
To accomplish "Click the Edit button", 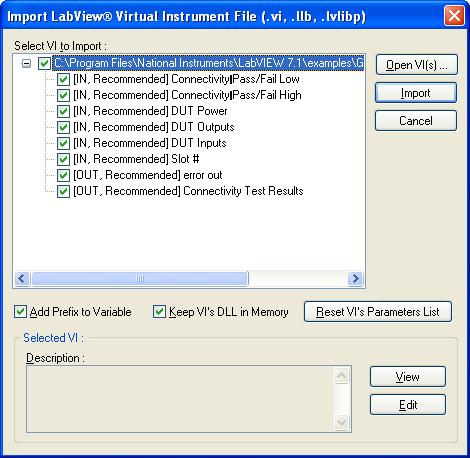I will tap(408, 405).
